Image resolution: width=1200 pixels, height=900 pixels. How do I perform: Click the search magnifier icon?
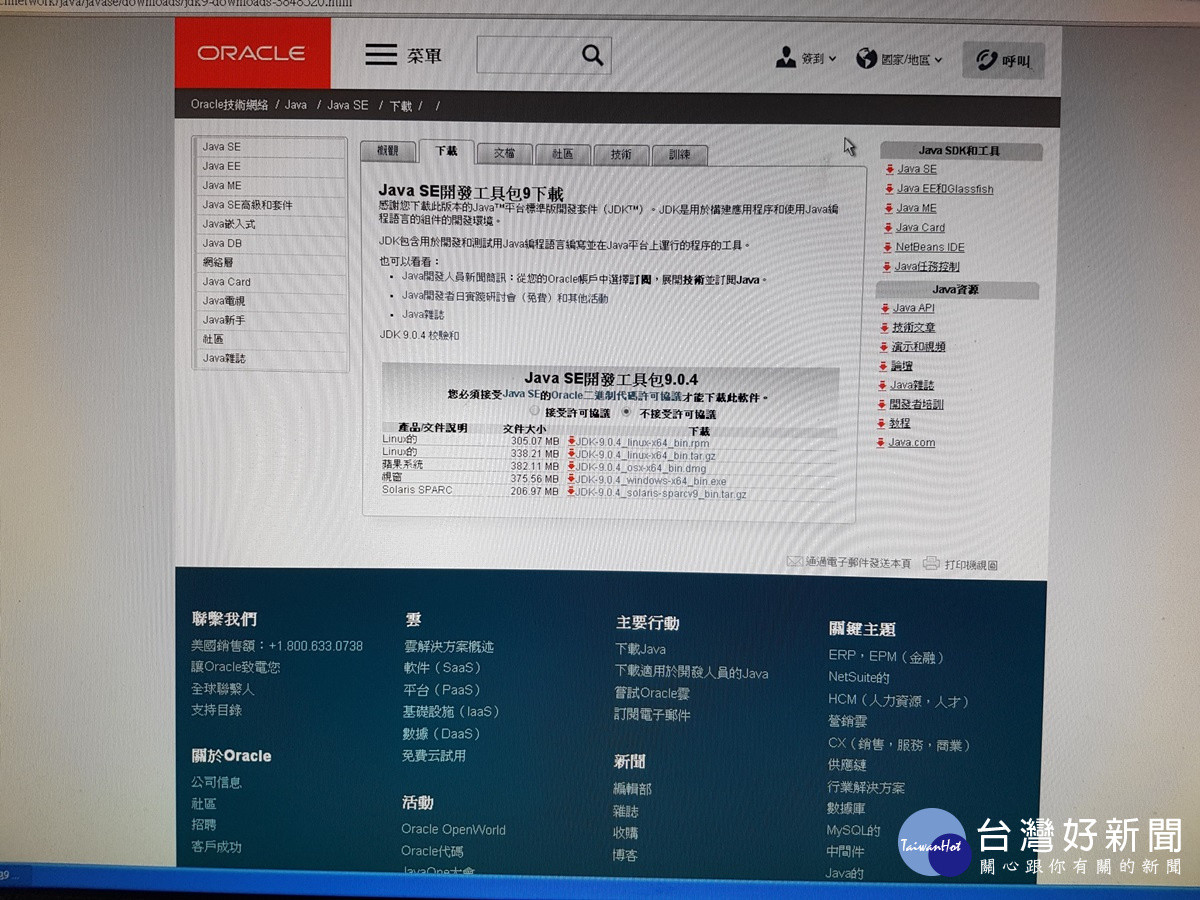point(592,55)
